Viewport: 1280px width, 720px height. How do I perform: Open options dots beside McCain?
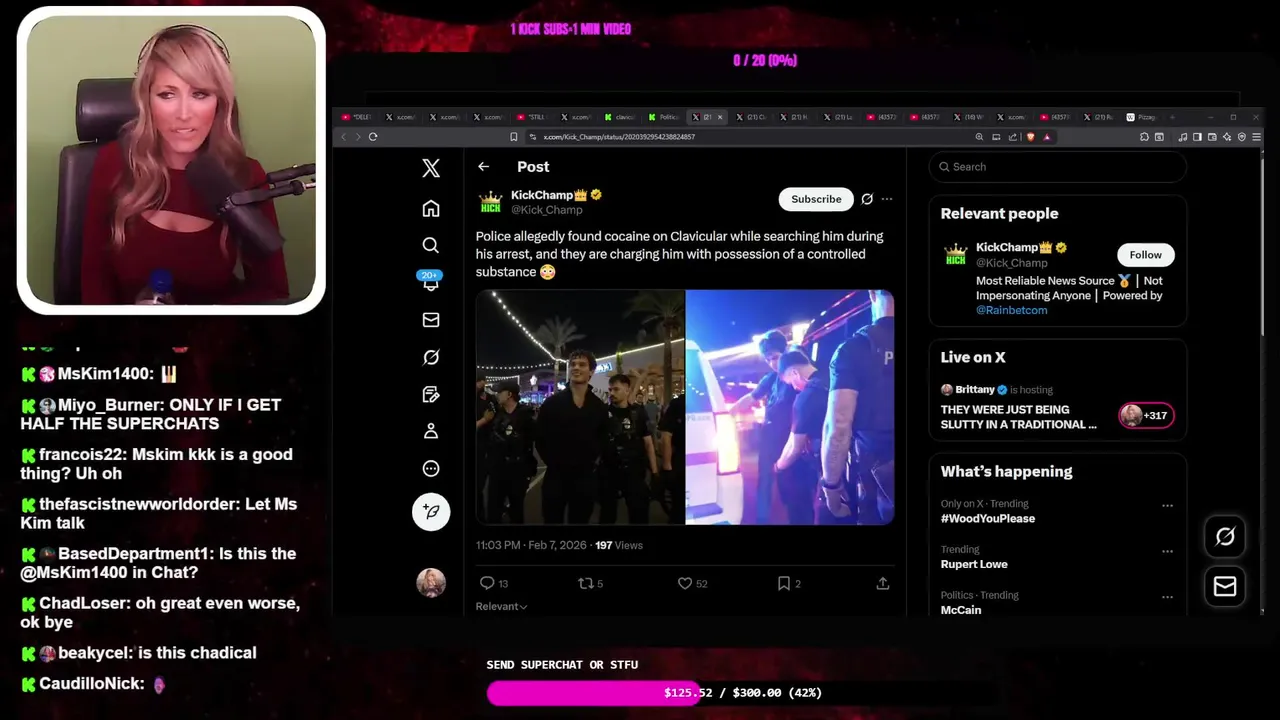pyautogui.click(x=1167, y=597)
